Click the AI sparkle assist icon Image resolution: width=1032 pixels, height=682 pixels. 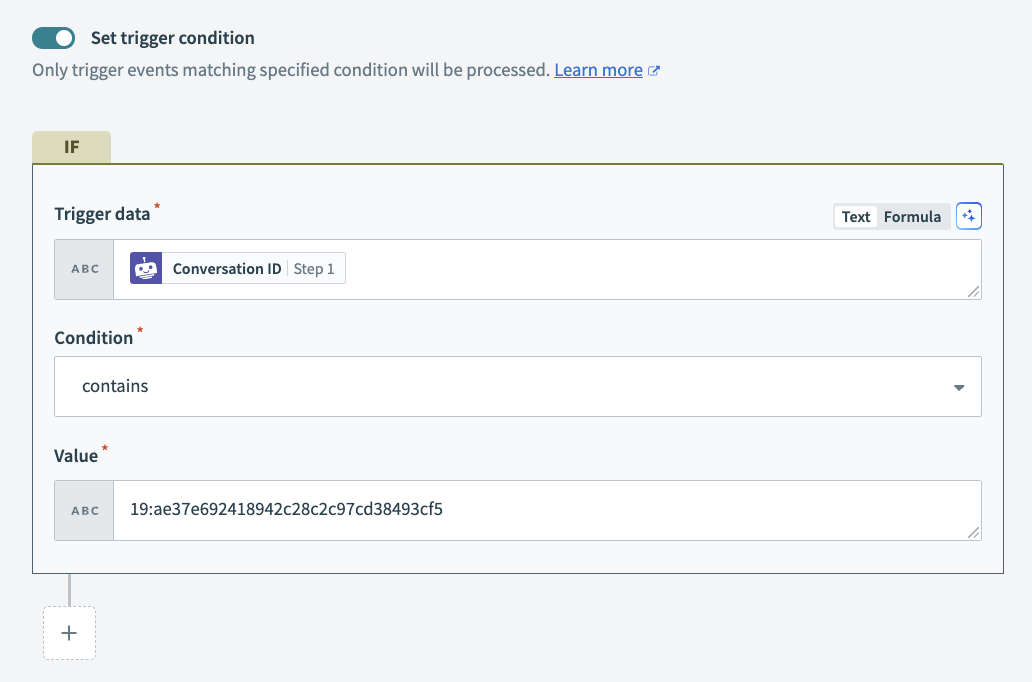pos(968,216)
